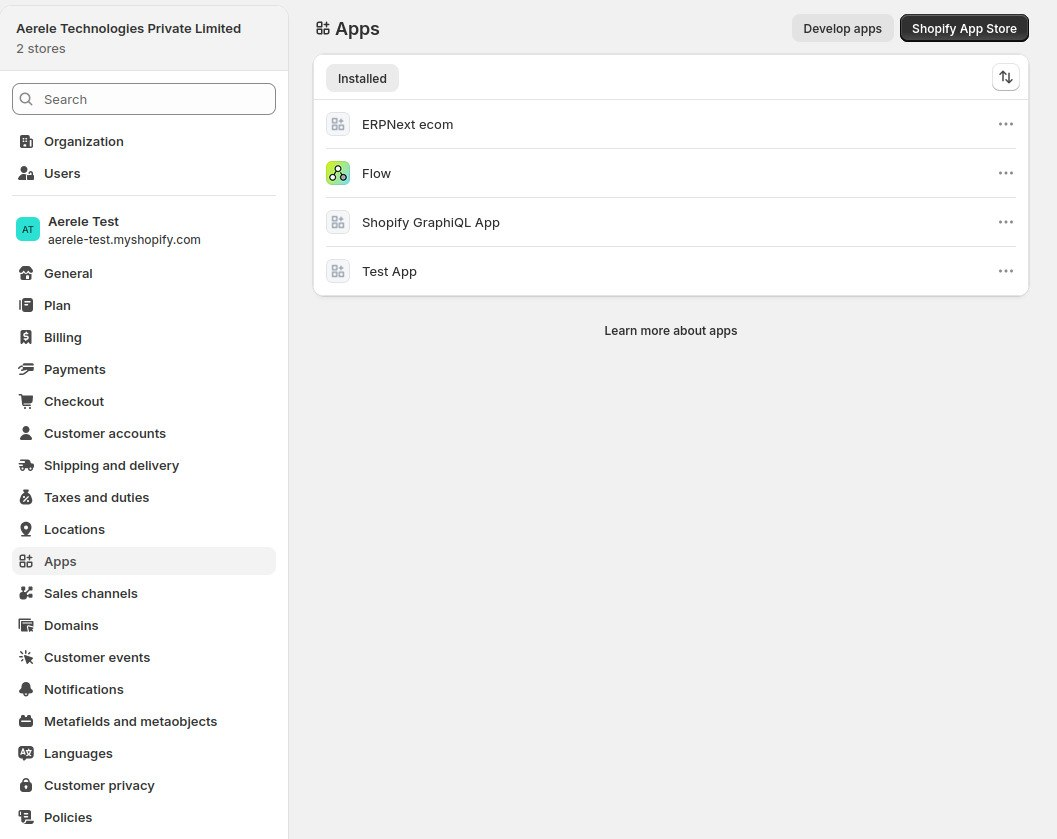Go to Customer events settings
Viewport: 1057px width, 839px height.
144,657
